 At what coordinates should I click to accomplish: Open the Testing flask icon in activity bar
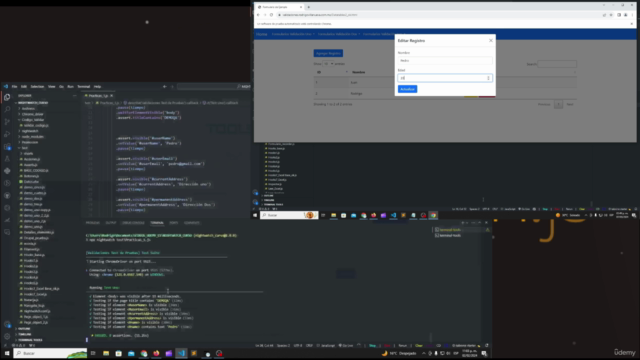(x=7, y=159)
